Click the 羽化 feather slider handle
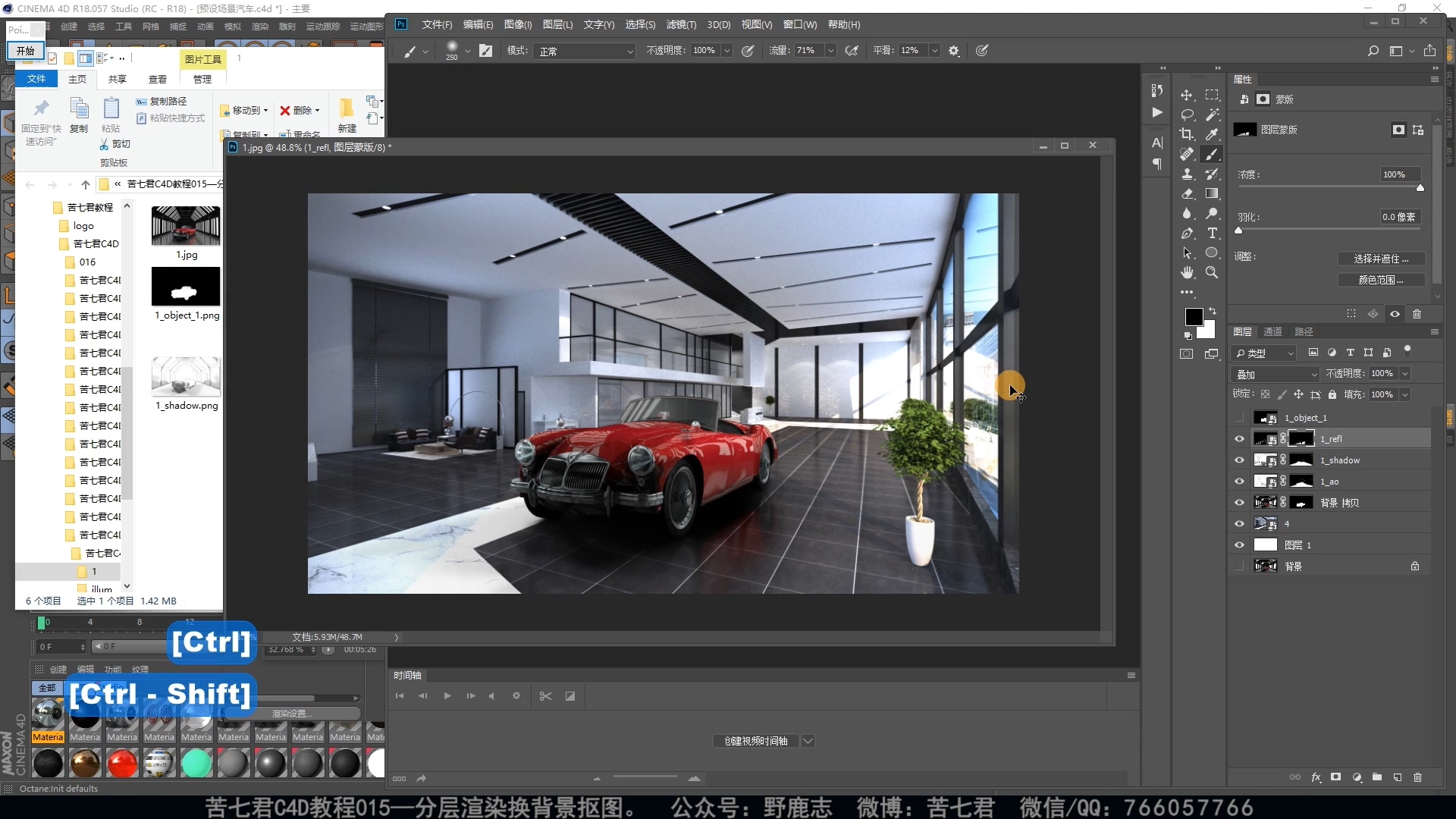This screenshot has width=1456, height=819. (x=1239, y=231)
